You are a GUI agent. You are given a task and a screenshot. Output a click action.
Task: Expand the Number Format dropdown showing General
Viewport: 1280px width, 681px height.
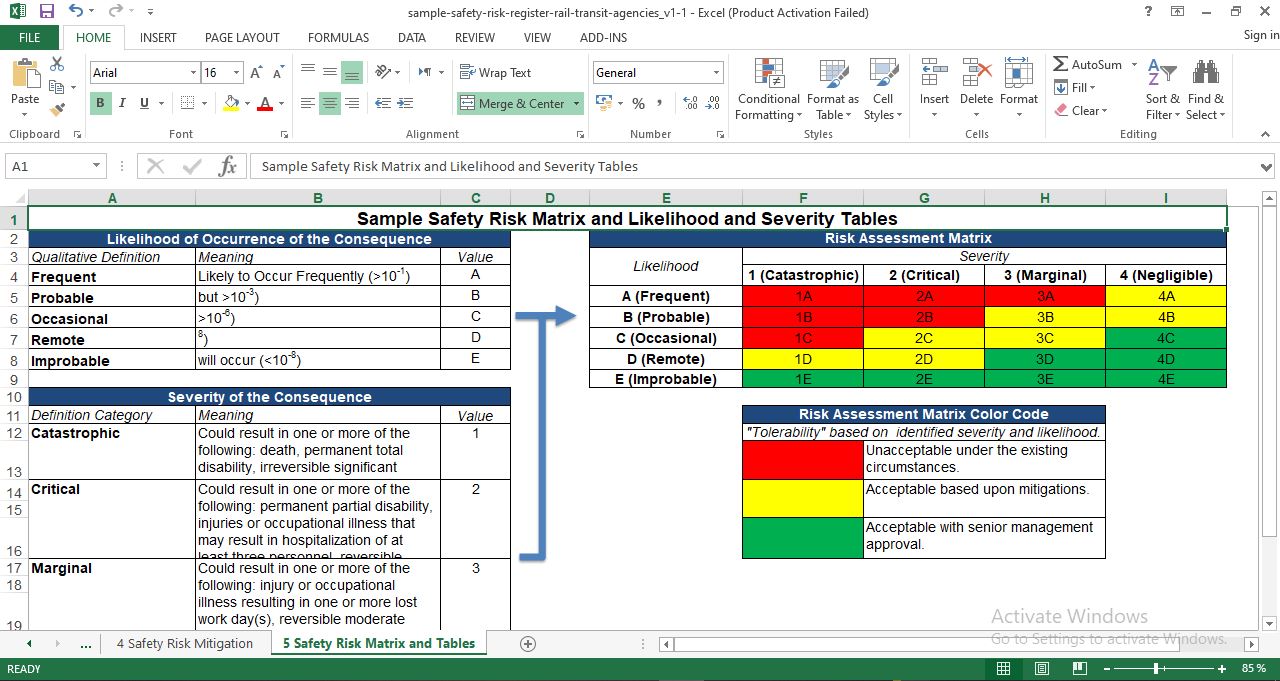[x=716, y=72]
